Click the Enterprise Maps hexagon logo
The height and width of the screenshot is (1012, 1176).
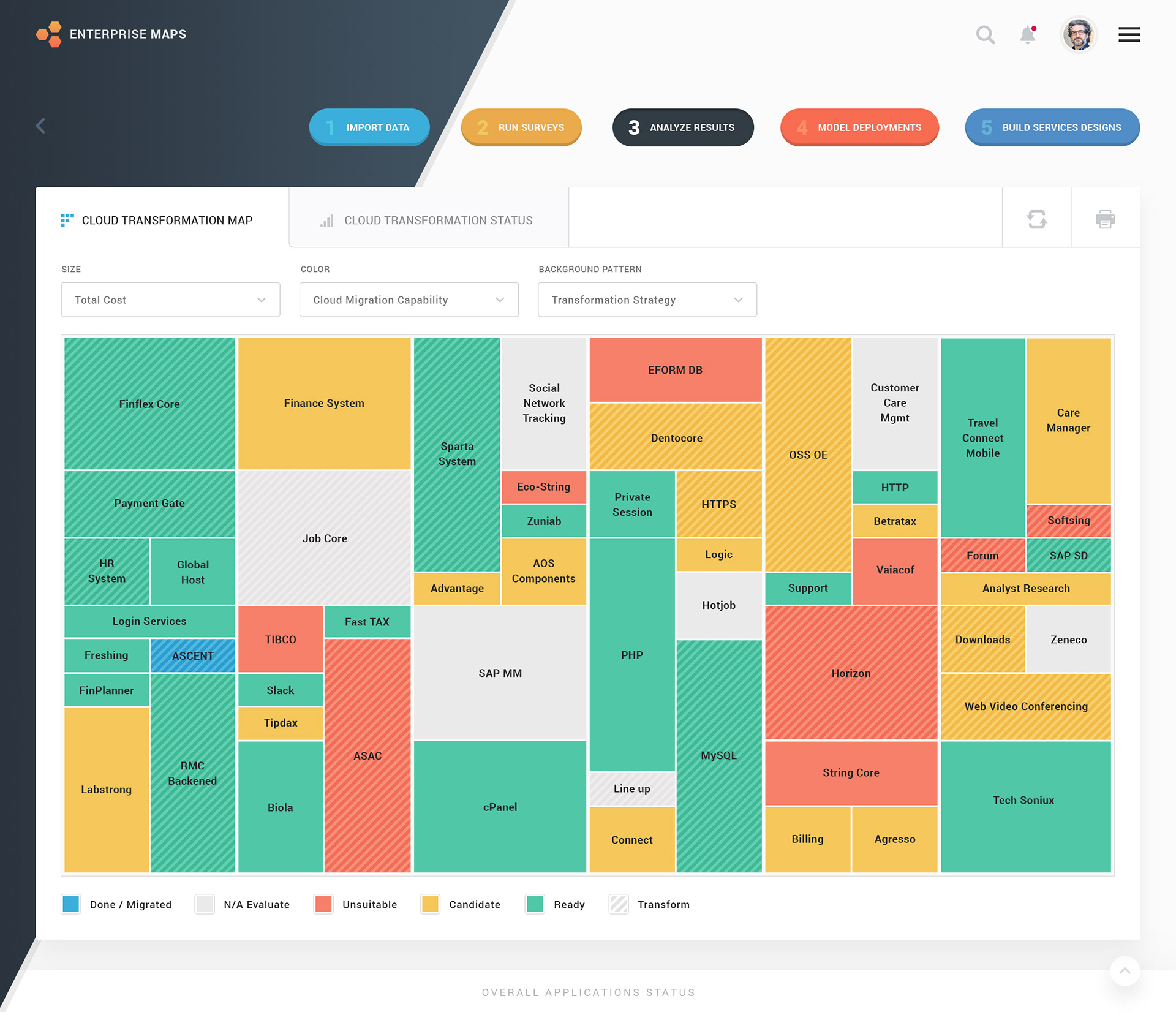point(49,34)
